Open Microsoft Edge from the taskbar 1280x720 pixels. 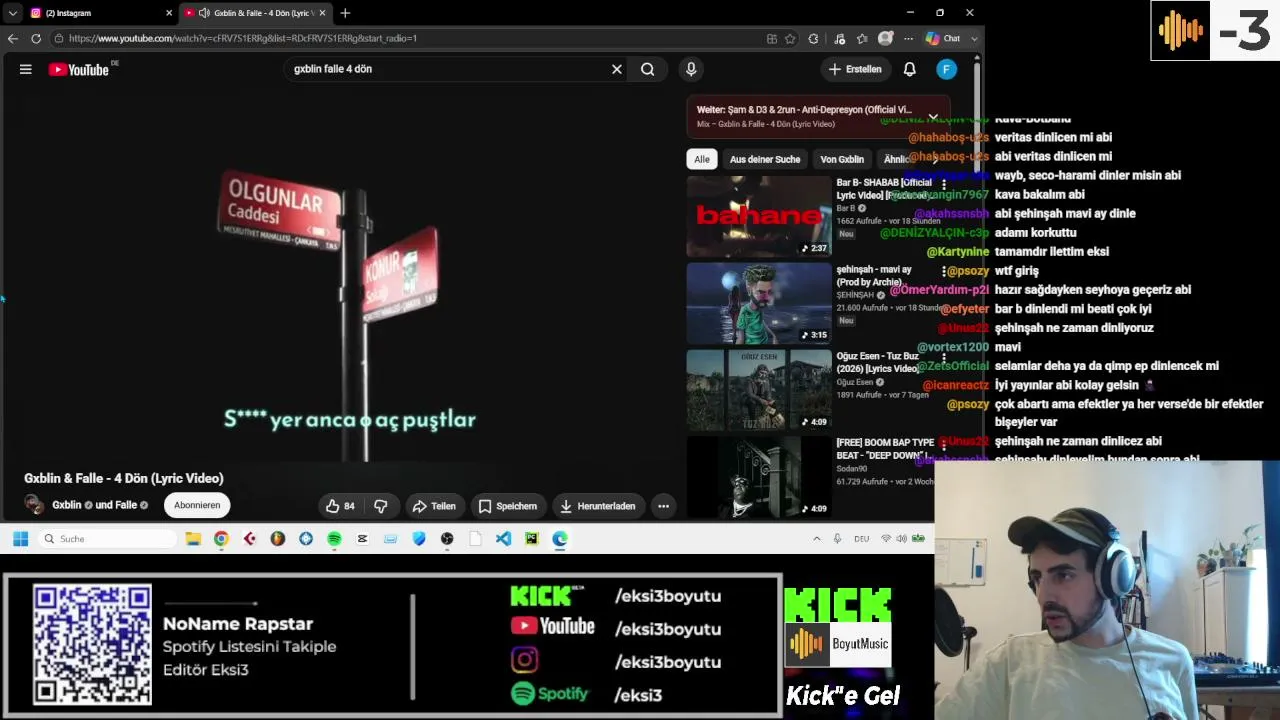(560, 539)
